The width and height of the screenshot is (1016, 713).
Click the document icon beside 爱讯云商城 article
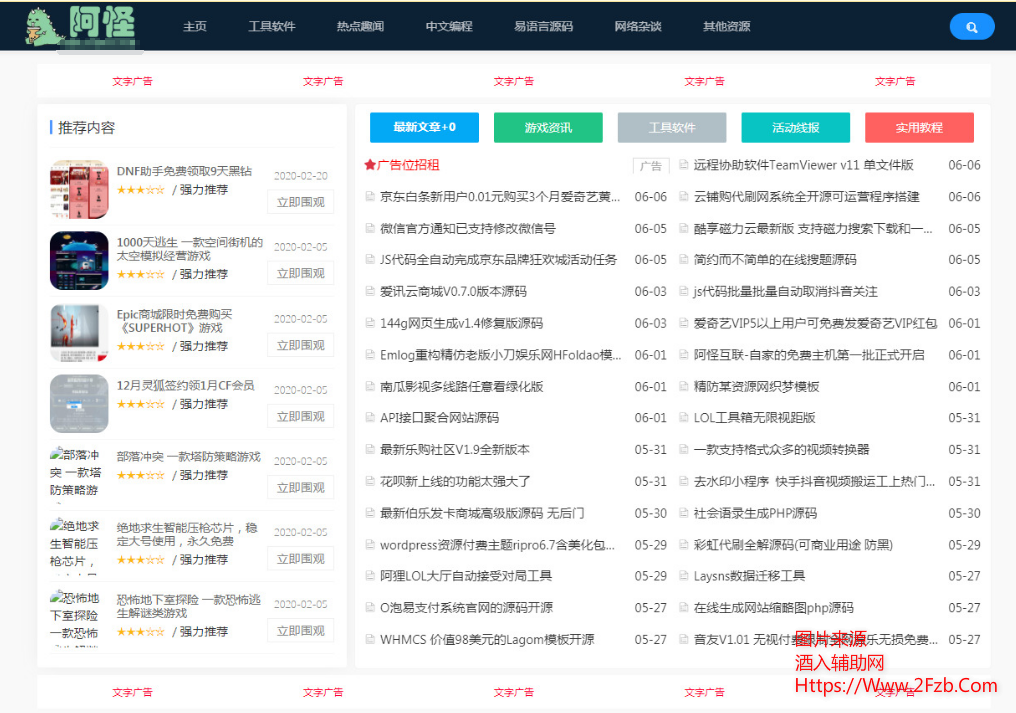click(370, 292)
